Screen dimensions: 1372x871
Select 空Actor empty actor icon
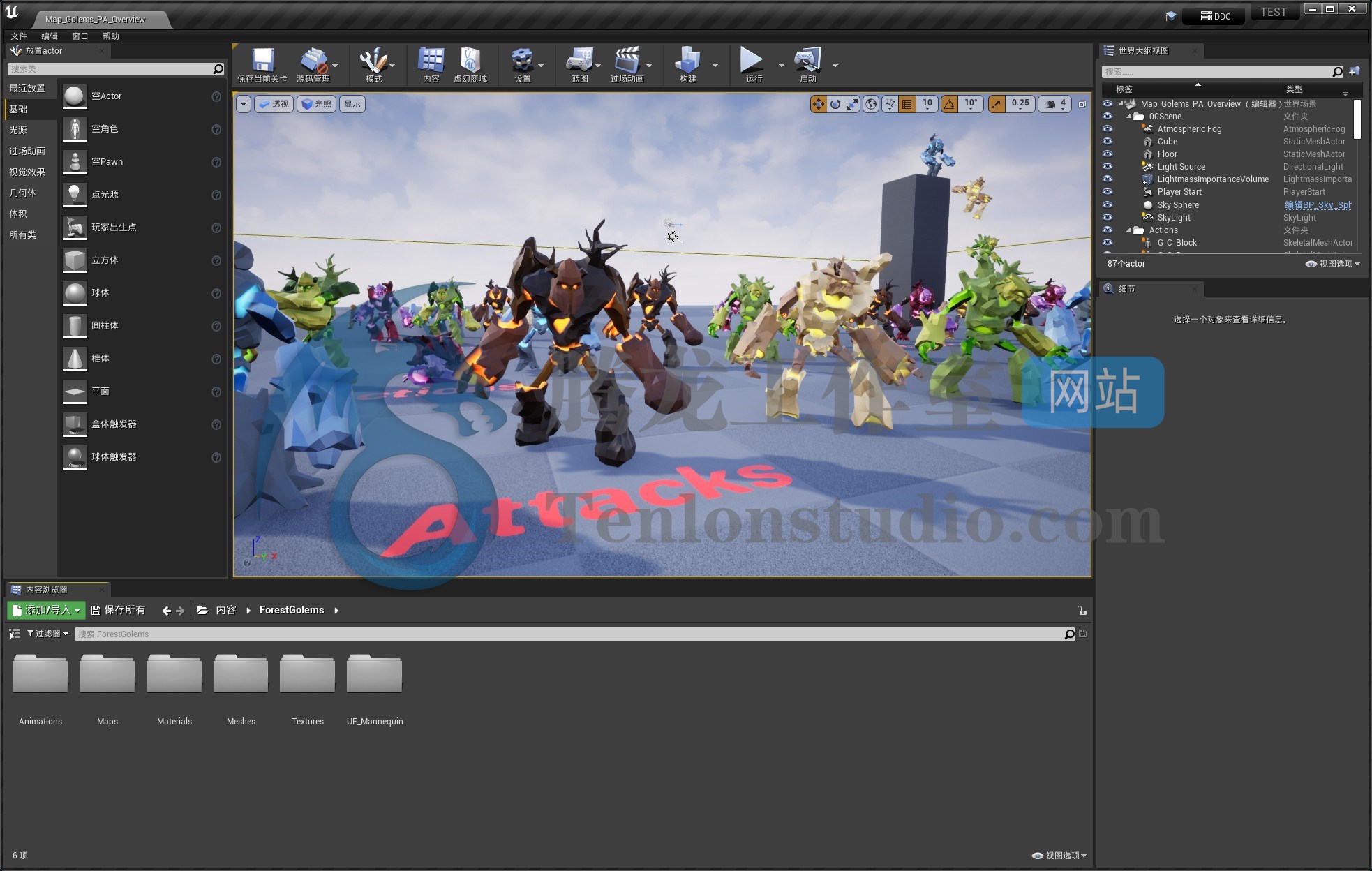[x=75, y=96]
